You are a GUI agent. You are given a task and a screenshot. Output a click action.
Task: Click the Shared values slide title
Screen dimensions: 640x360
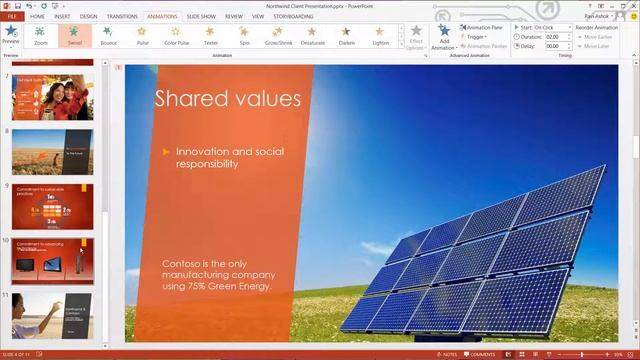228,98
